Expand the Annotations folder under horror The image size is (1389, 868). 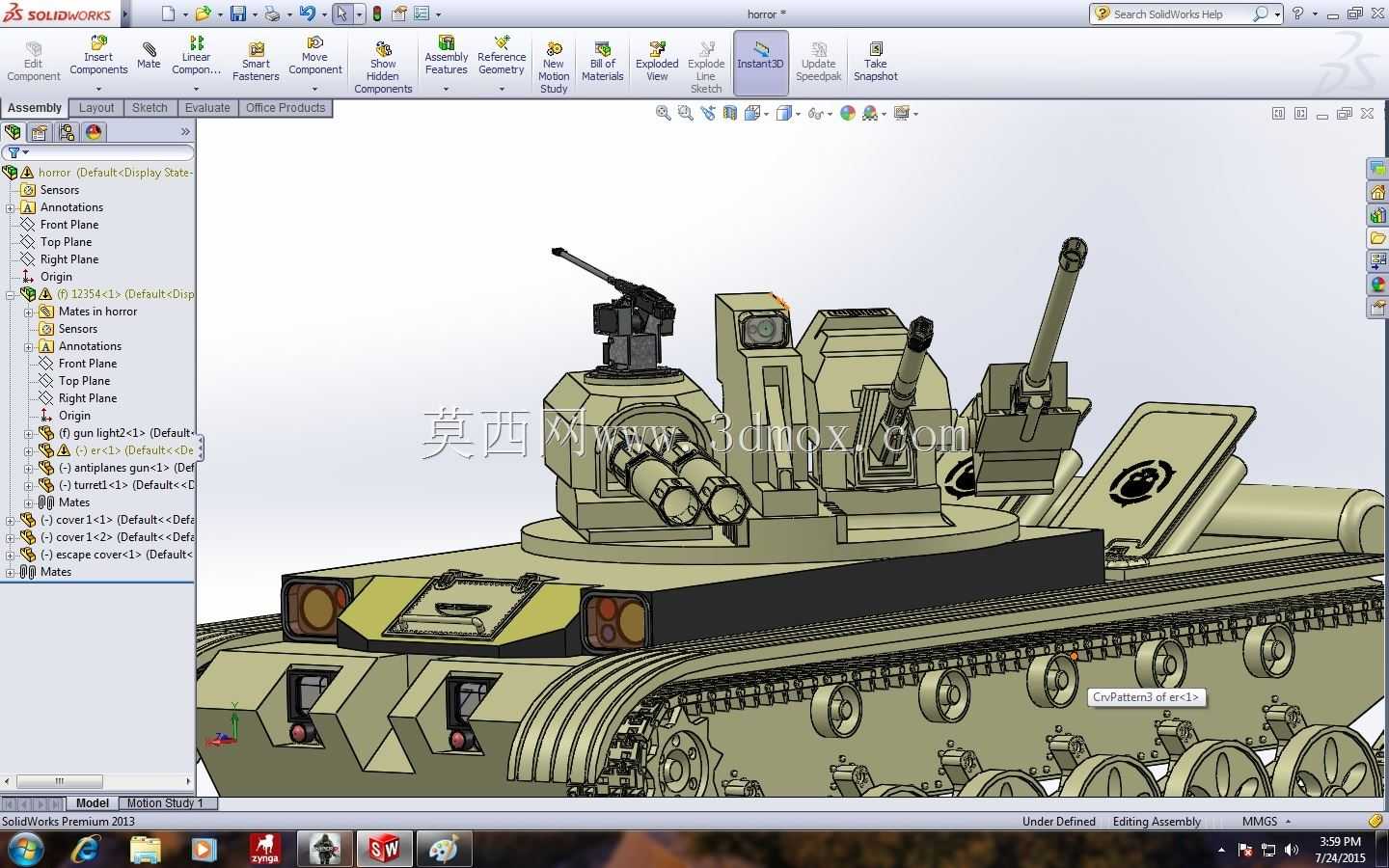pos(11,207)
